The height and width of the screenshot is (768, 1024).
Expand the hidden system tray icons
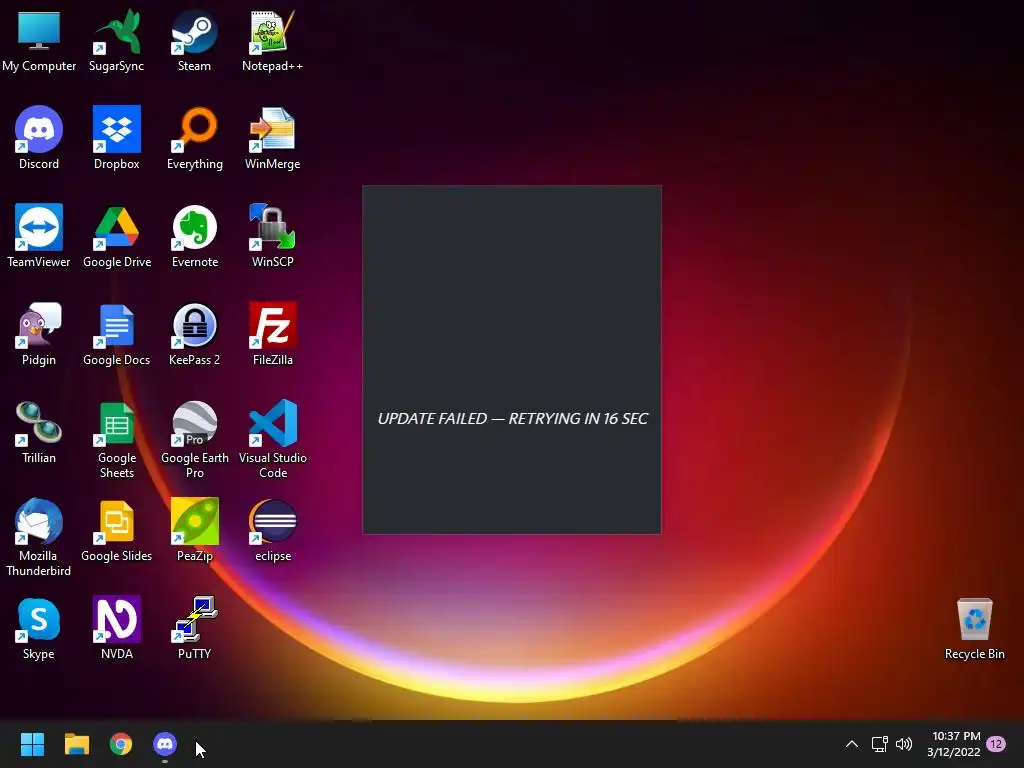click(852, 744)
